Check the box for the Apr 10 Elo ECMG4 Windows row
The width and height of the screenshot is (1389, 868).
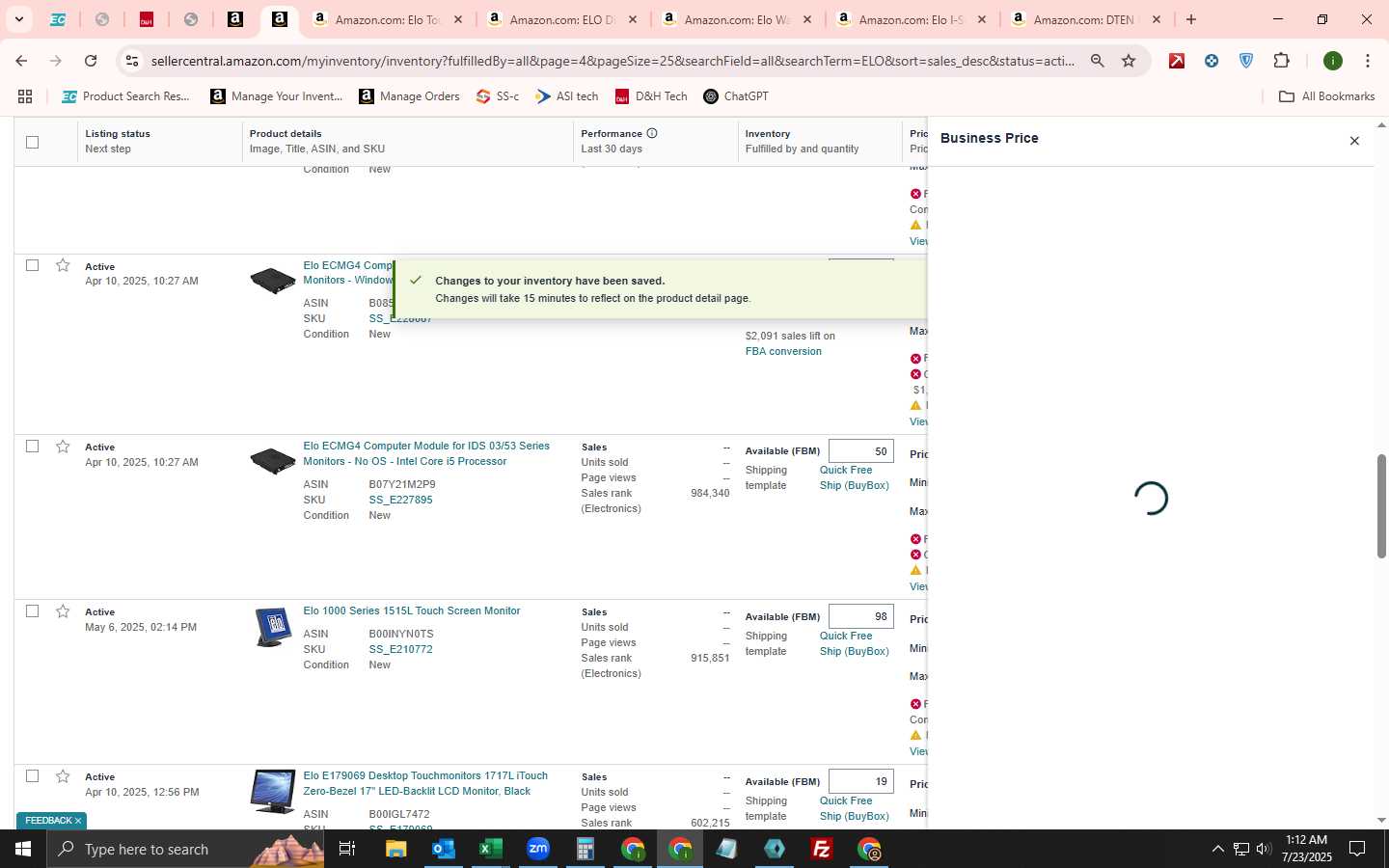click(x=32, y=265)
